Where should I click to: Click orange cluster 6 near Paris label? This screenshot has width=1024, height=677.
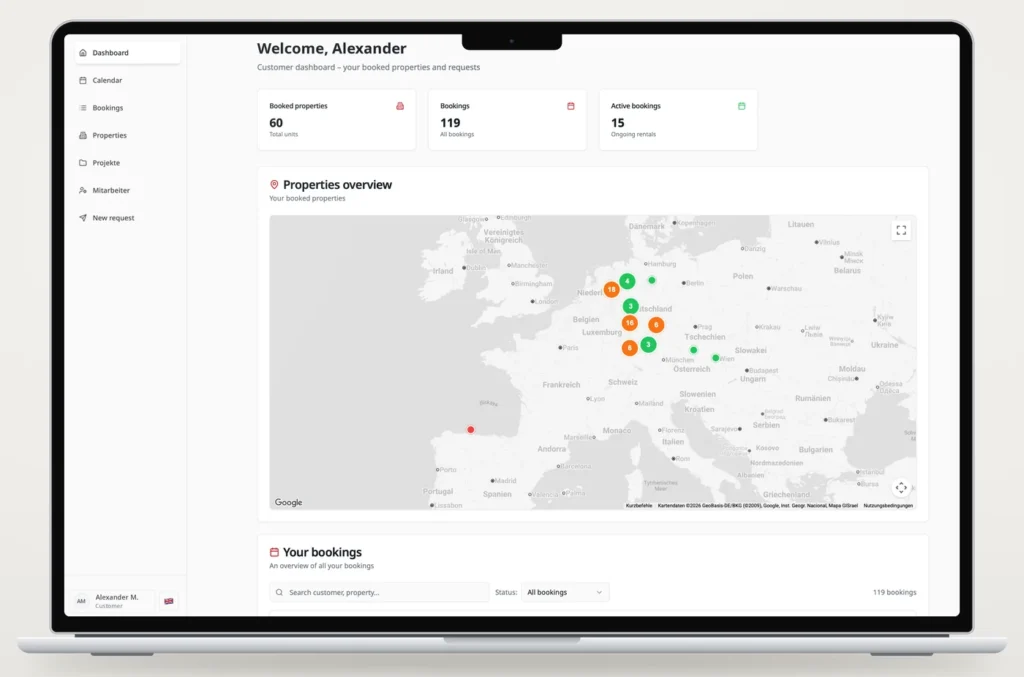click(x=630, y=348)
